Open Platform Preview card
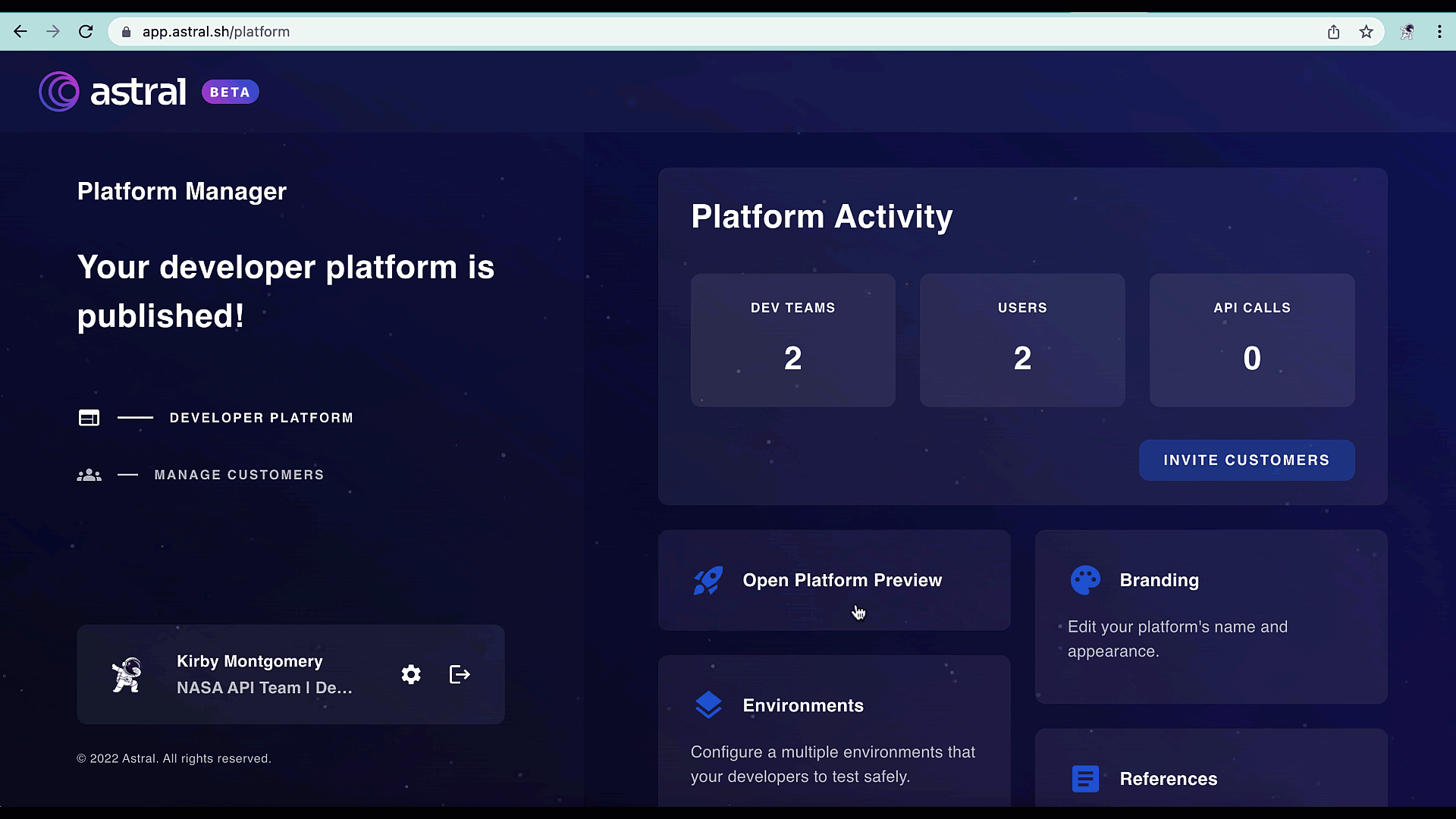 pos(834,580)
